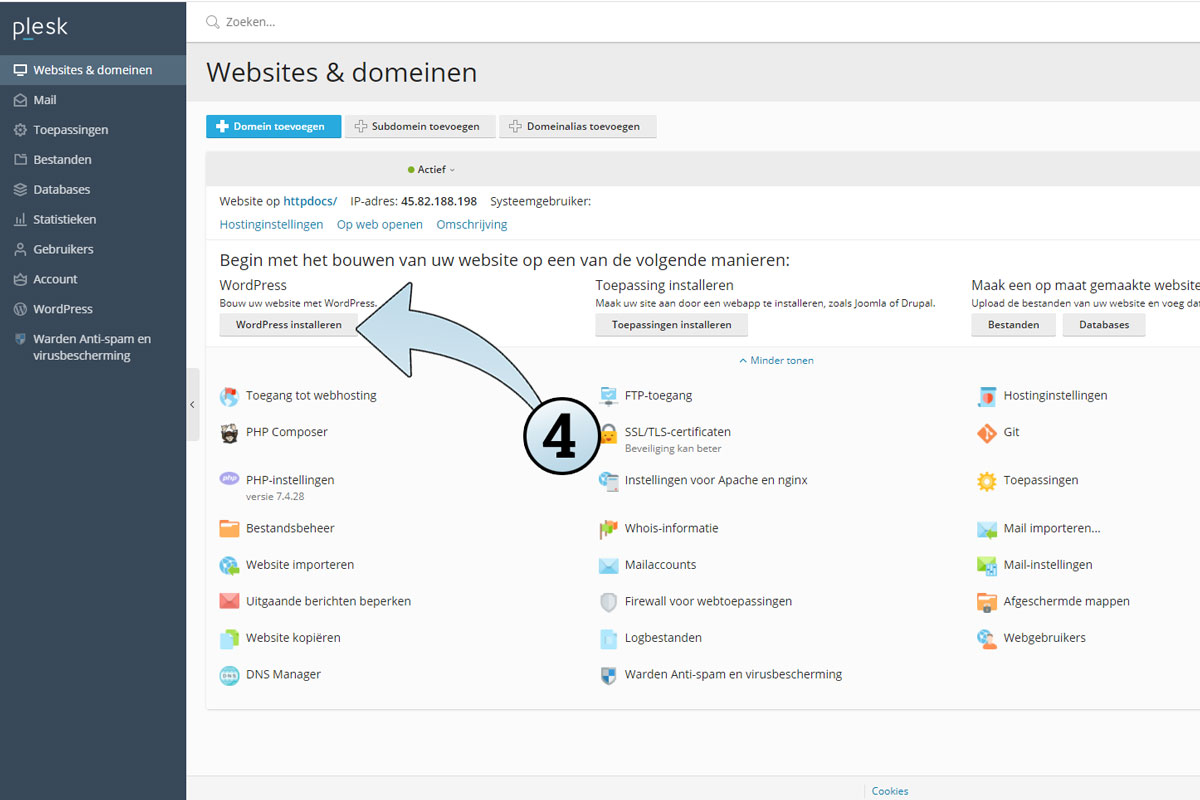Viewport: 1200px width, 800px height.
Task: Select Statistieken in the sidebar
Action: click(64, 219)
